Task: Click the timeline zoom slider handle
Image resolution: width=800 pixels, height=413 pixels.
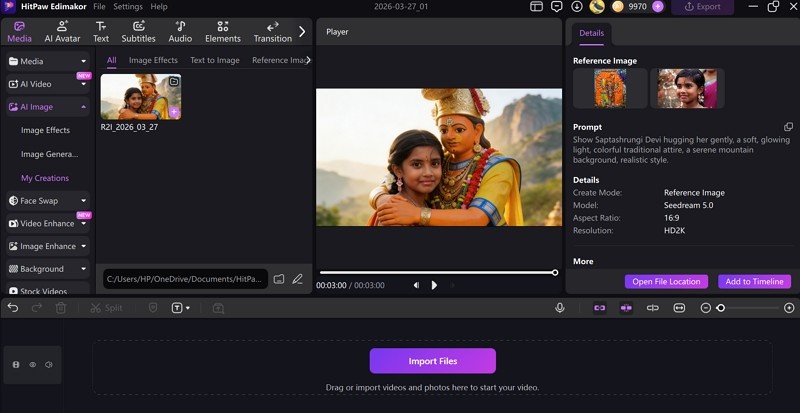Action: (720, 308)
